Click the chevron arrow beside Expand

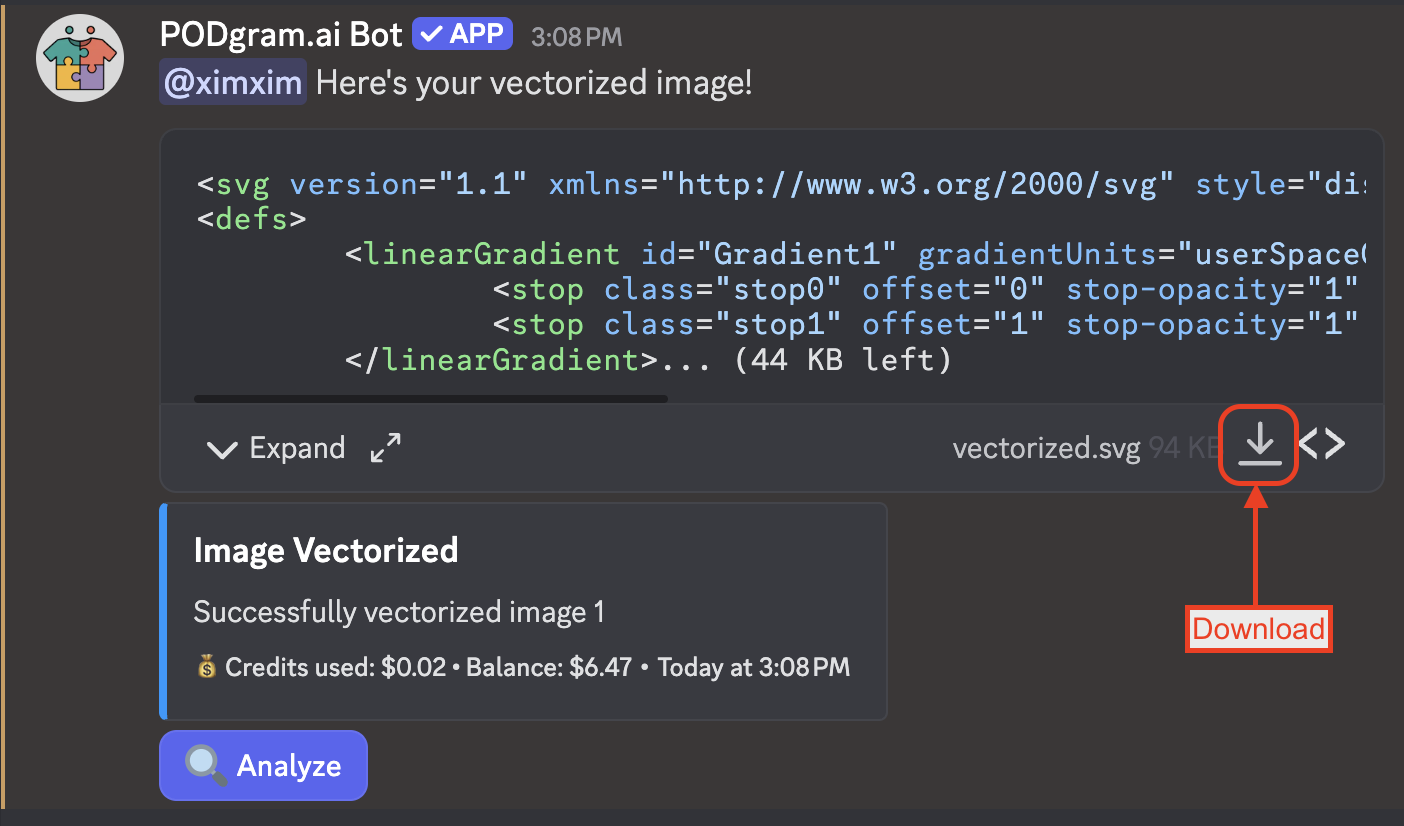221,449
